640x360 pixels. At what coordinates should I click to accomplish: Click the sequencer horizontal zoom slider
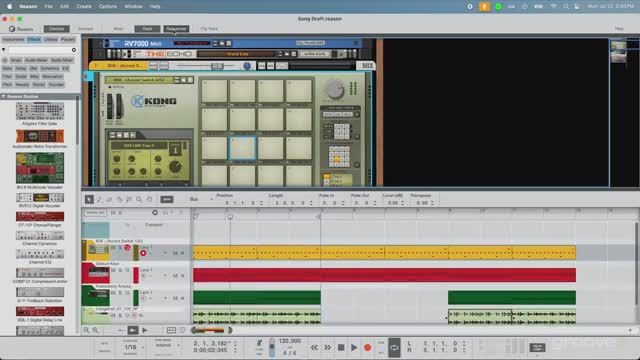(x=211, y=330)
